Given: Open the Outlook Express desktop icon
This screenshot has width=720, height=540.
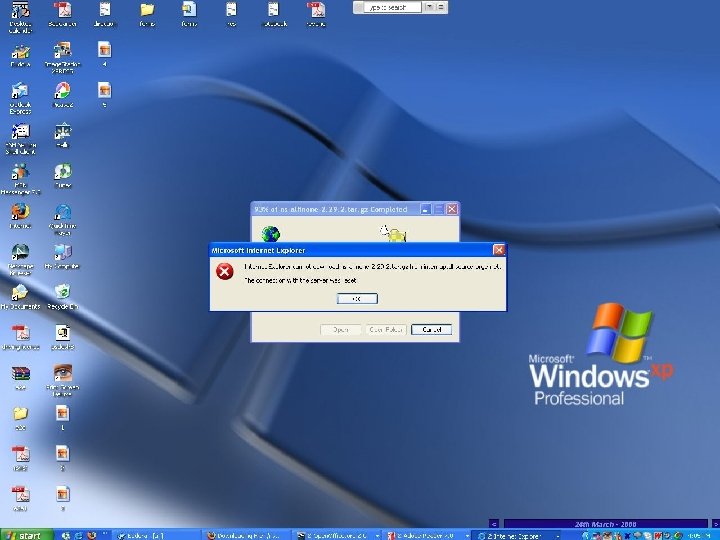Looking at the screenshot, I should click(20, 91).
